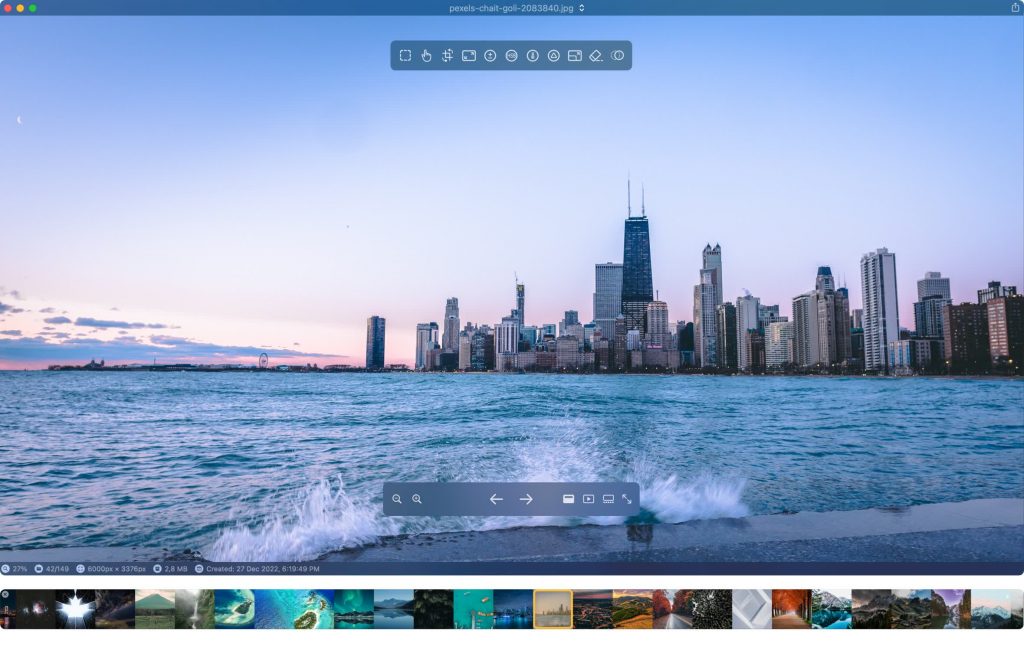Select the rectangular selection tool

coord(405,56)
